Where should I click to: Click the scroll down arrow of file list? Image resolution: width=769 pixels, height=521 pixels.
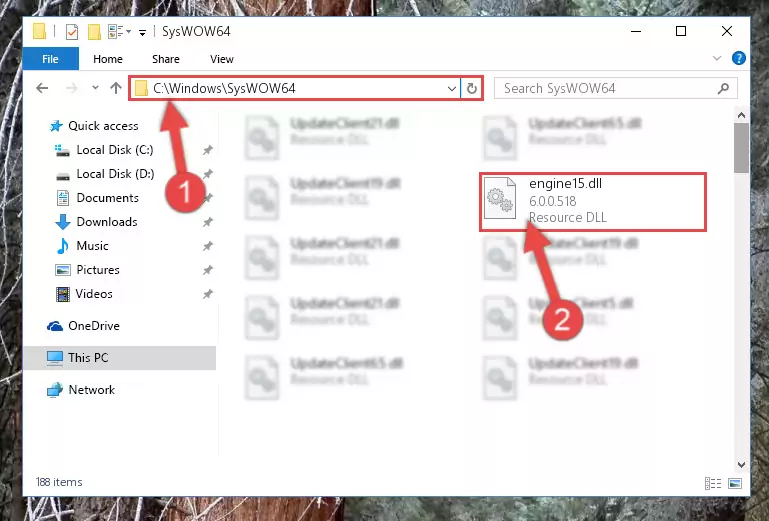click(742, 464)
